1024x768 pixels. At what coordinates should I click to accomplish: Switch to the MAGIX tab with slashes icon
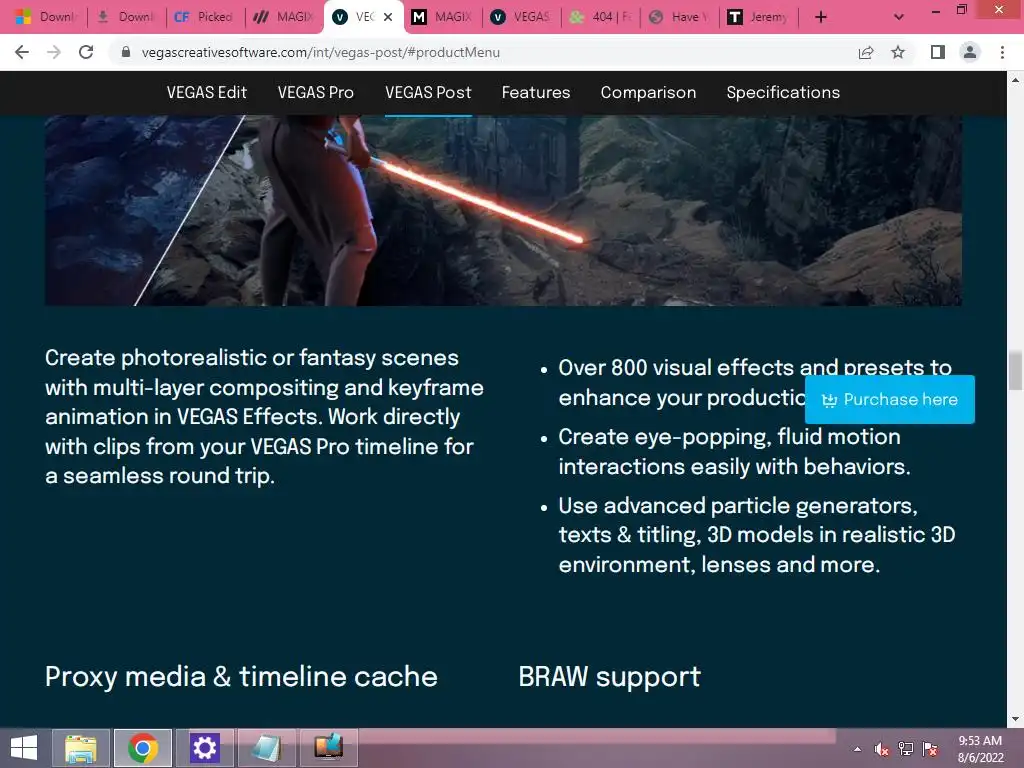[283, 17]
